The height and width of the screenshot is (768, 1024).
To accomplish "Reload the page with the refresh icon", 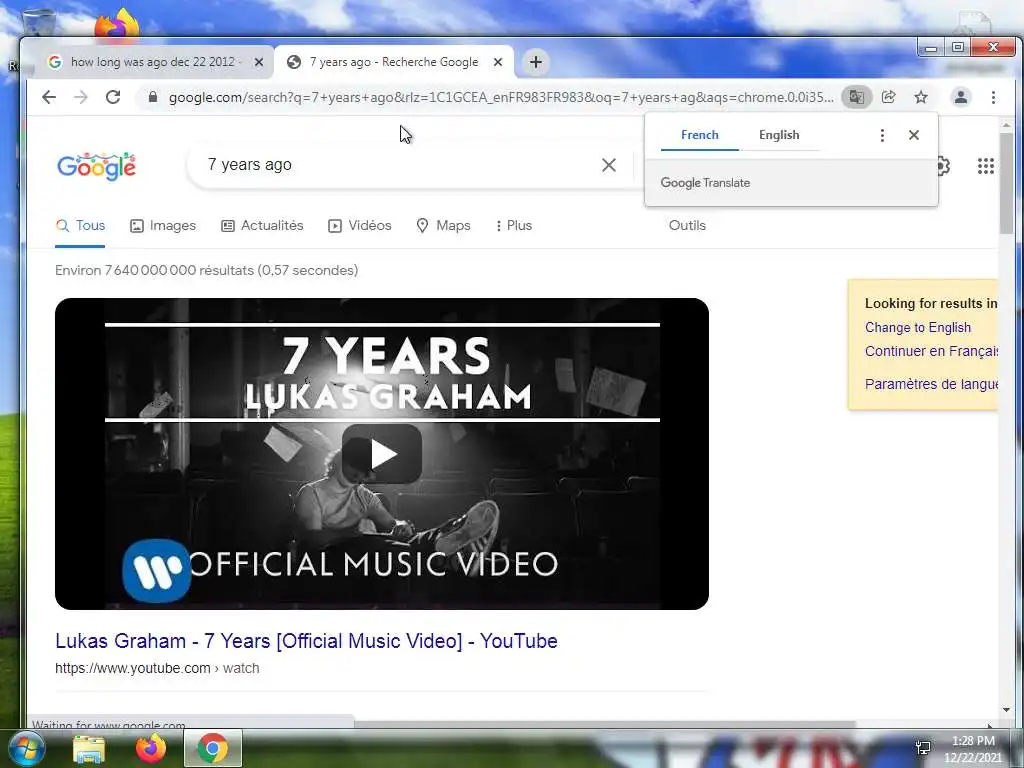I will (113, 97).
